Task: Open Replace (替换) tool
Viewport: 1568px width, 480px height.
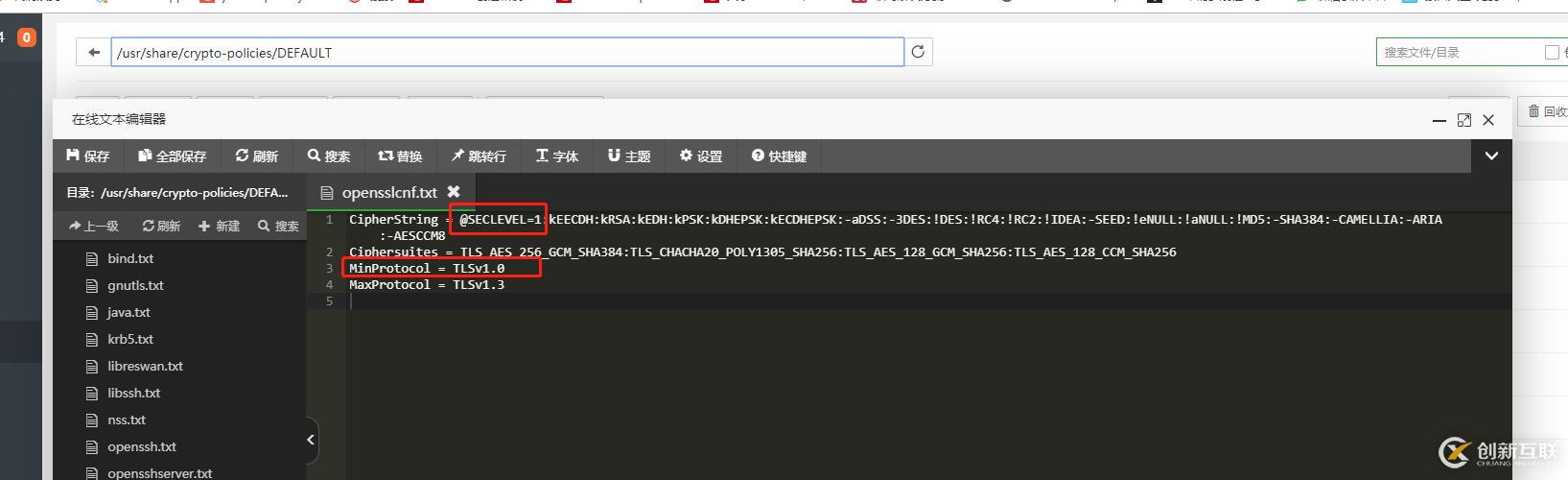Action: point(401,156)
